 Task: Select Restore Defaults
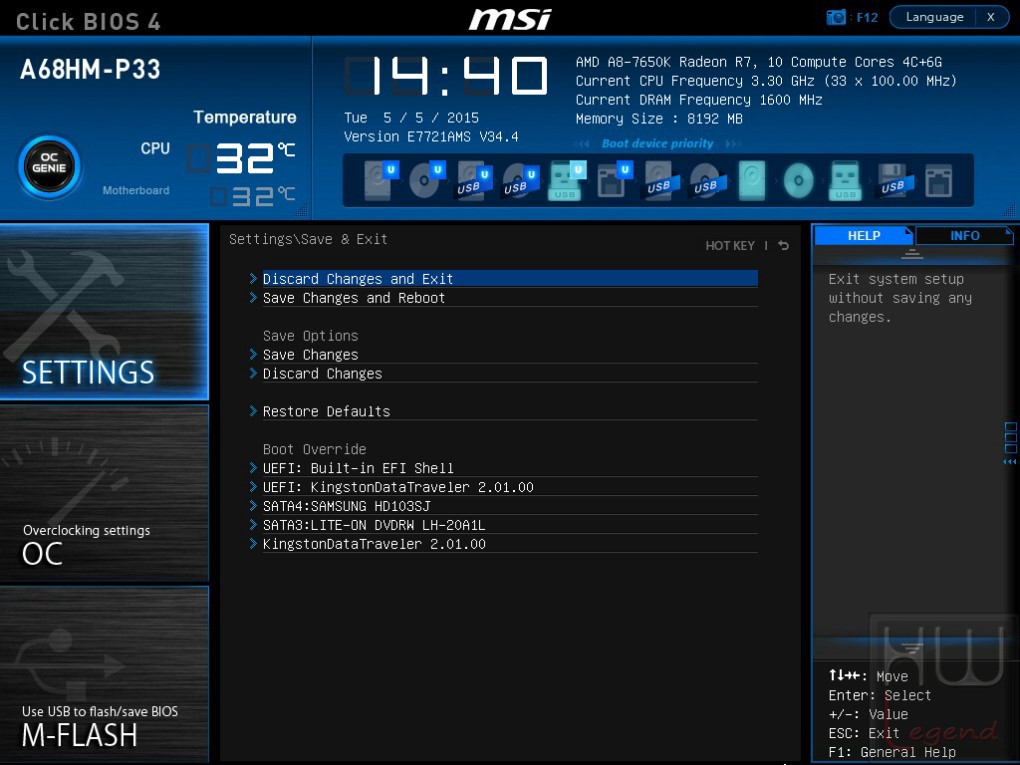coord(509,411)
